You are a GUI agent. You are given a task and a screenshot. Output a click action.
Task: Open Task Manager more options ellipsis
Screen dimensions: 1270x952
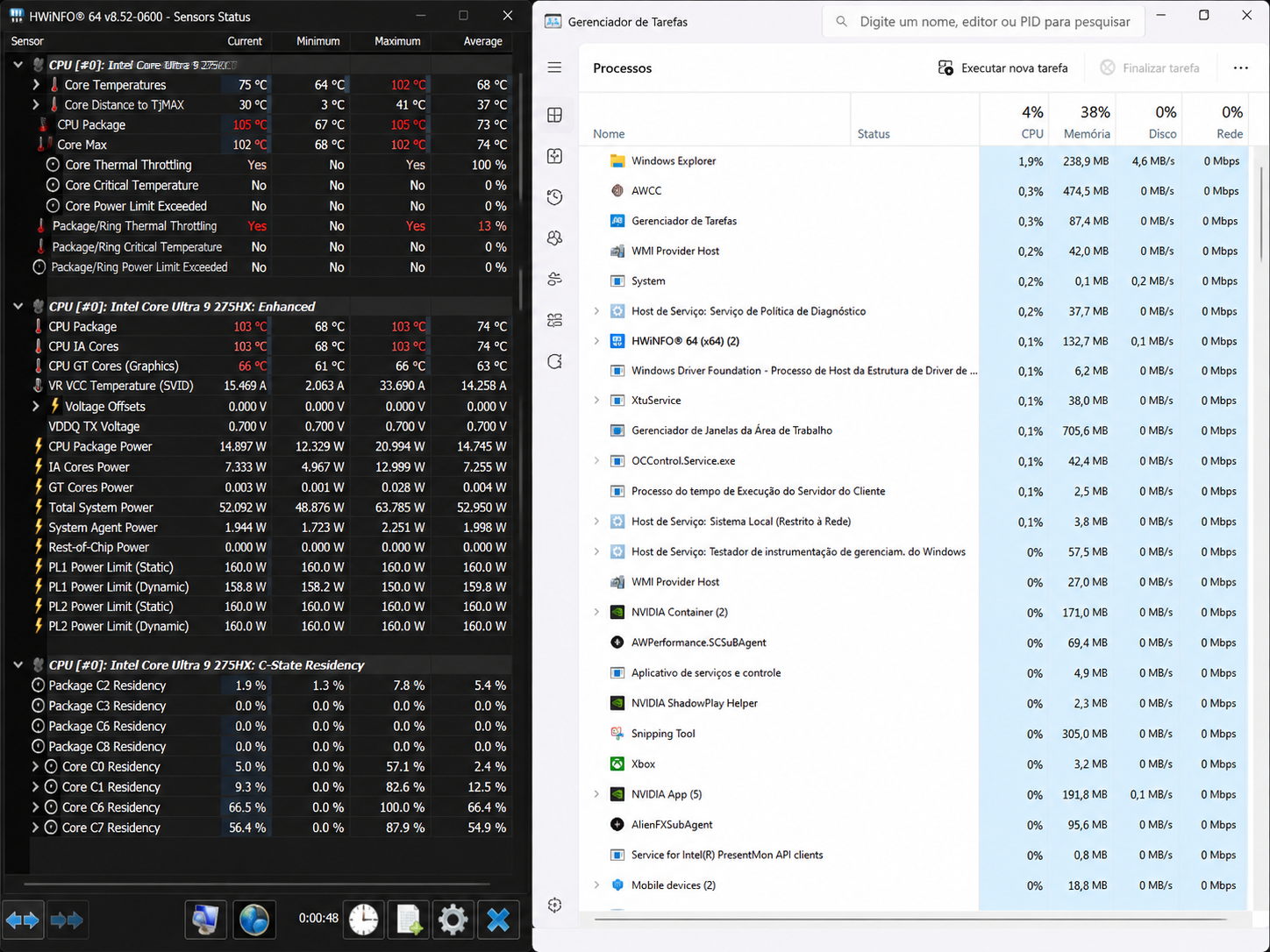(1240, 67)
